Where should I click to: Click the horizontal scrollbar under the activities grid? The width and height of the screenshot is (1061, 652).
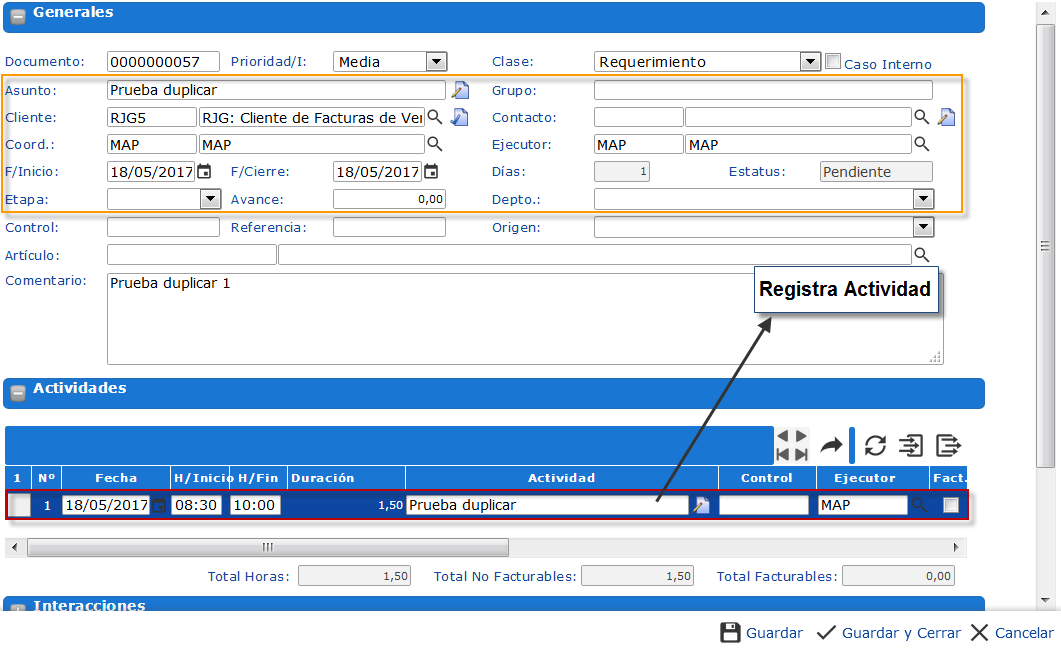coord(266,547)
